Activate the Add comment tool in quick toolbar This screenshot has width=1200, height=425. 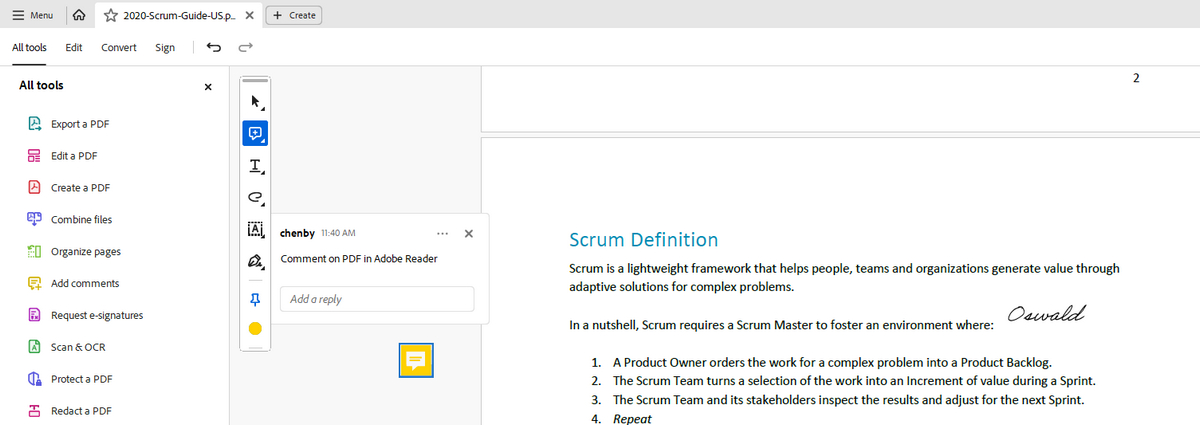coord(255,133)
